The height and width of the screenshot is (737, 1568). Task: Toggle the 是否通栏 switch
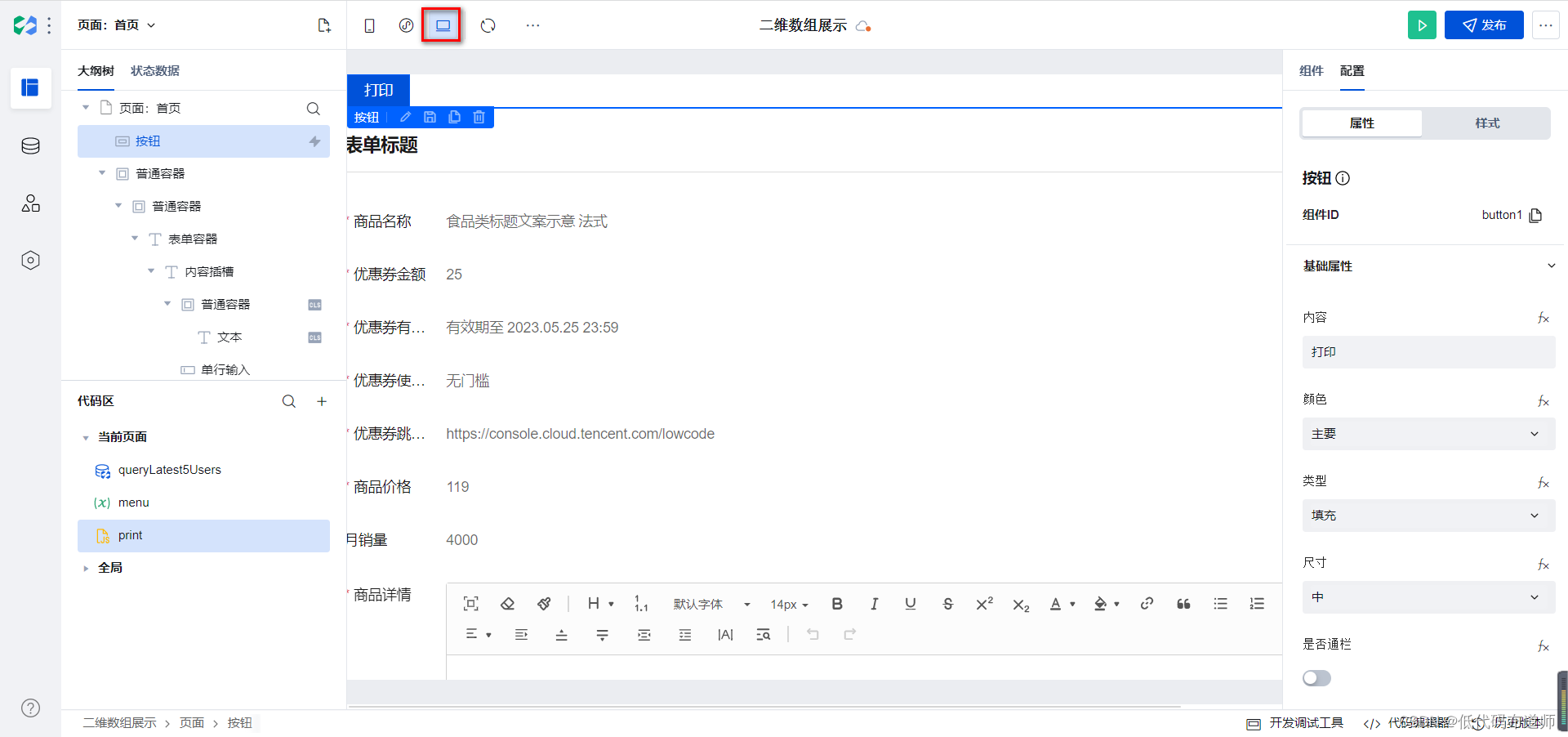click(1316, 678)
